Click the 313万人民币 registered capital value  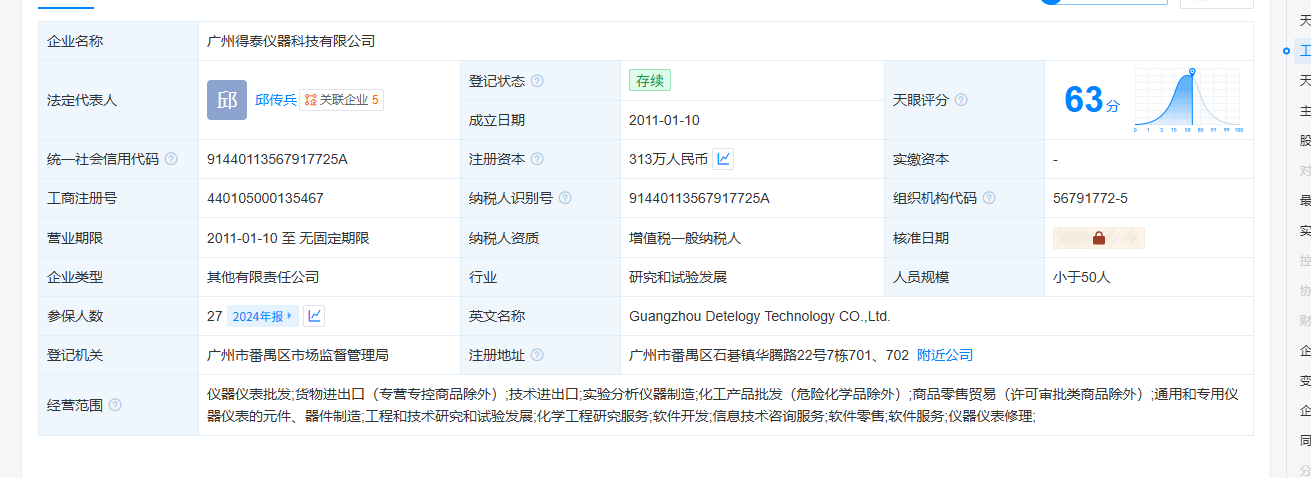click(668, 159)
